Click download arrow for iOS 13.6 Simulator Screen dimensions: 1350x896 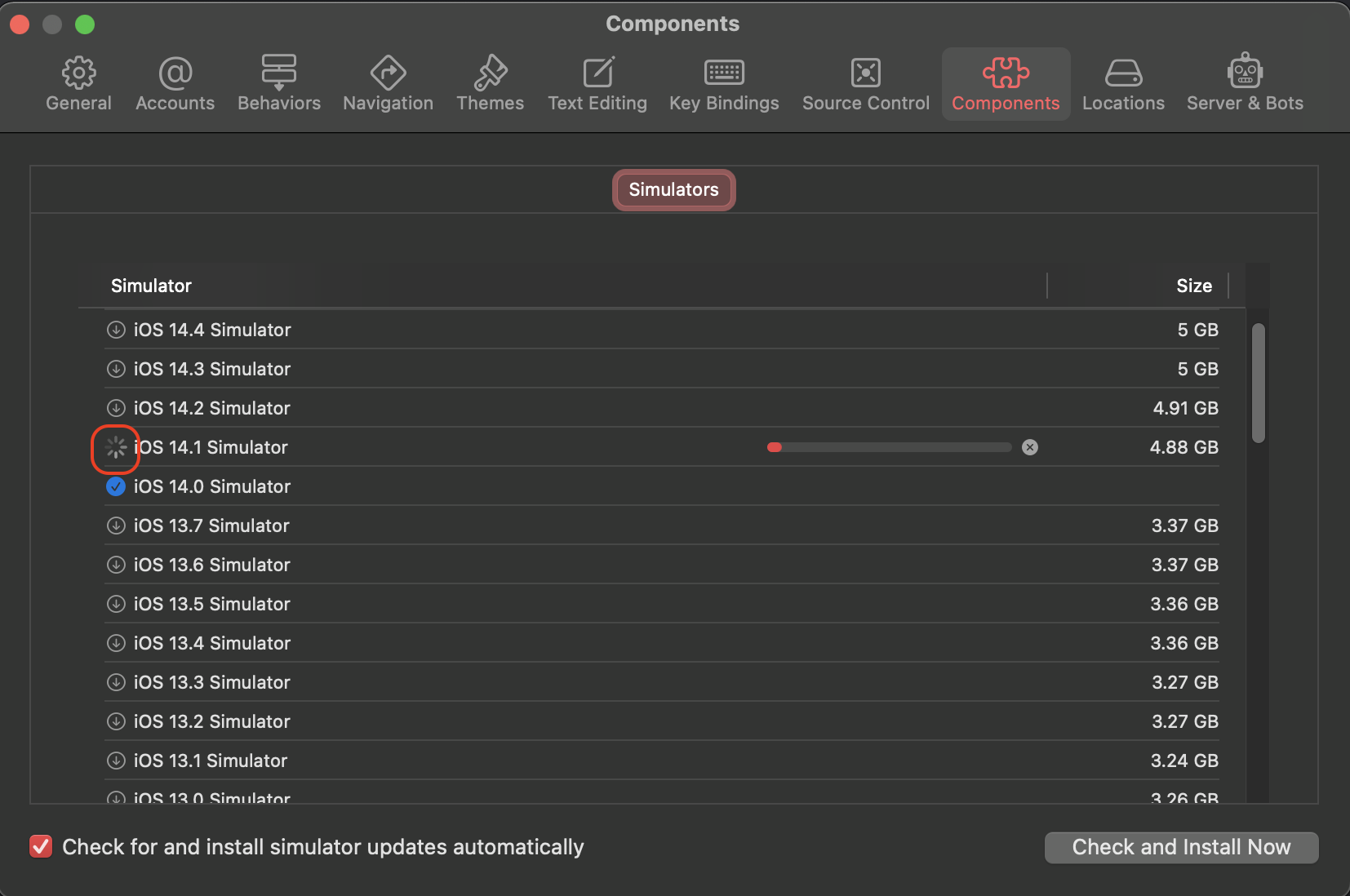pyautogui.click(x=116, y=565)
